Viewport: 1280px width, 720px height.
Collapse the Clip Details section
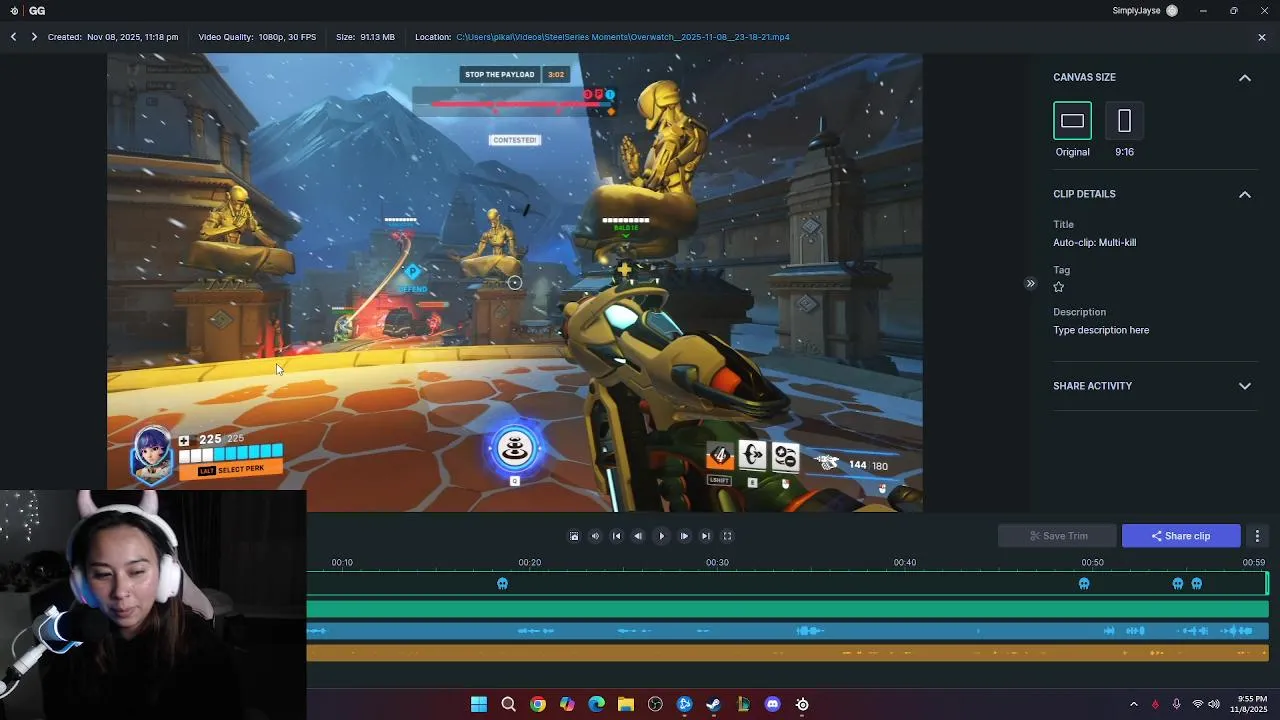click(x=1245, y=194)
